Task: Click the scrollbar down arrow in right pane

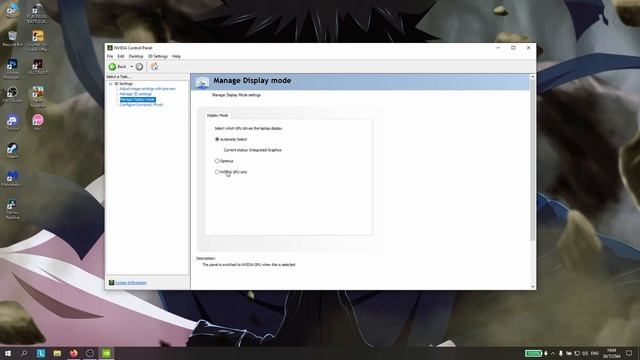Action: (x=532, y=287)
